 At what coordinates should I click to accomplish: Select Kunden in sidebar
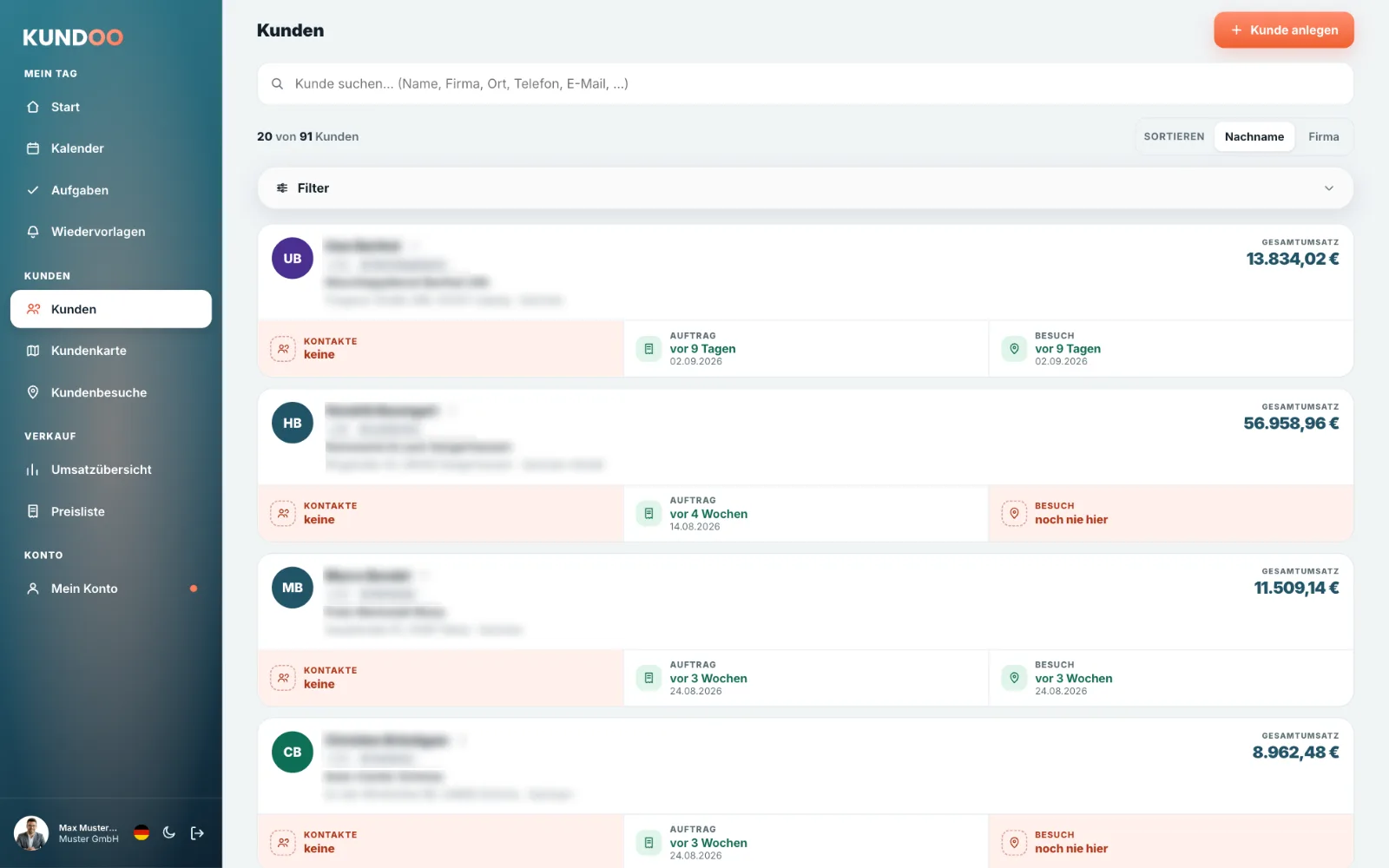(x=111, y=309)
